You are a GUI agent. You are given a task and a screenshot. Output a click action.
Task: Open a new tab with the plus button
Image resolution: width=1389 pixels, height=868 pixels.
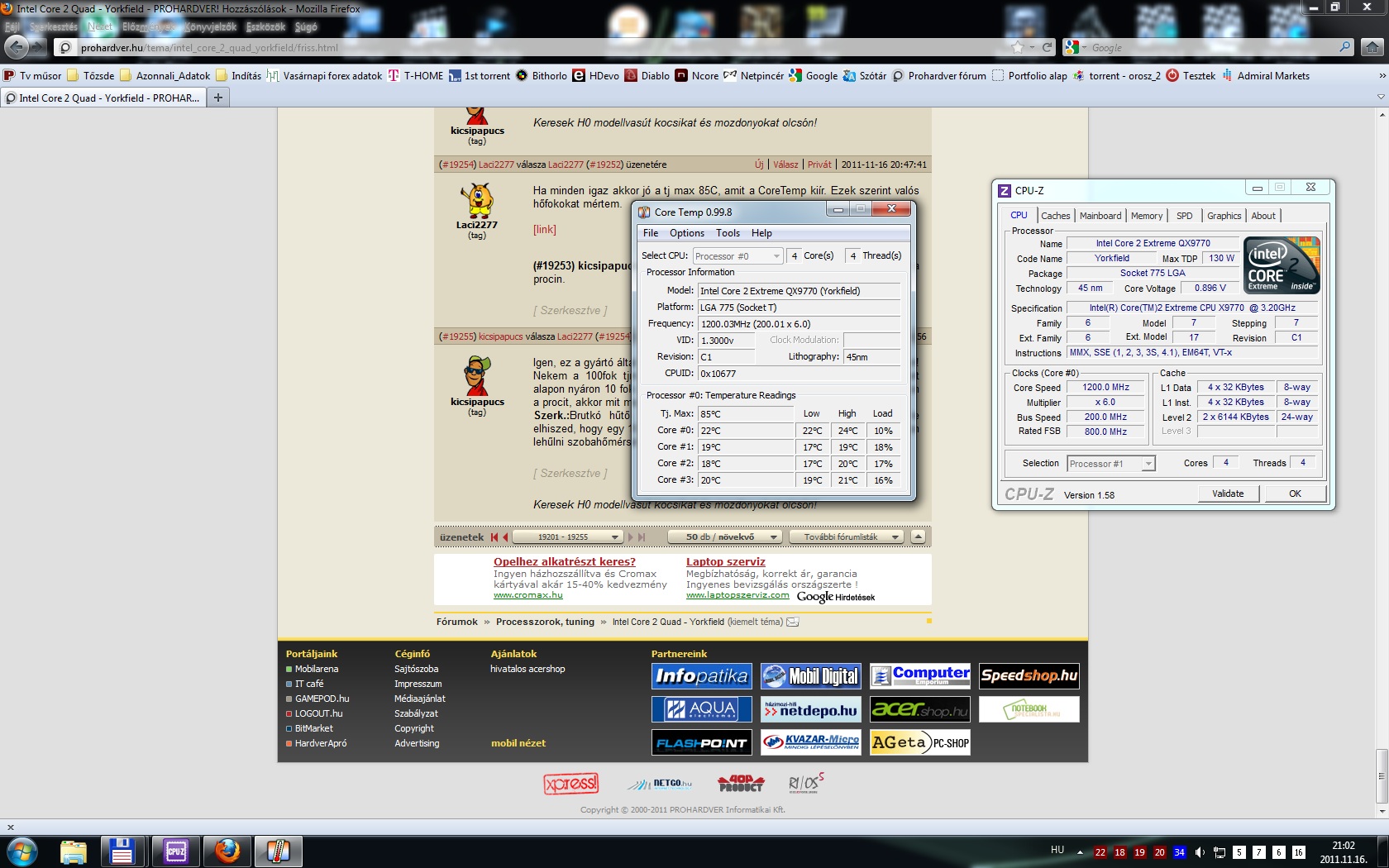(x=218, y=98)
